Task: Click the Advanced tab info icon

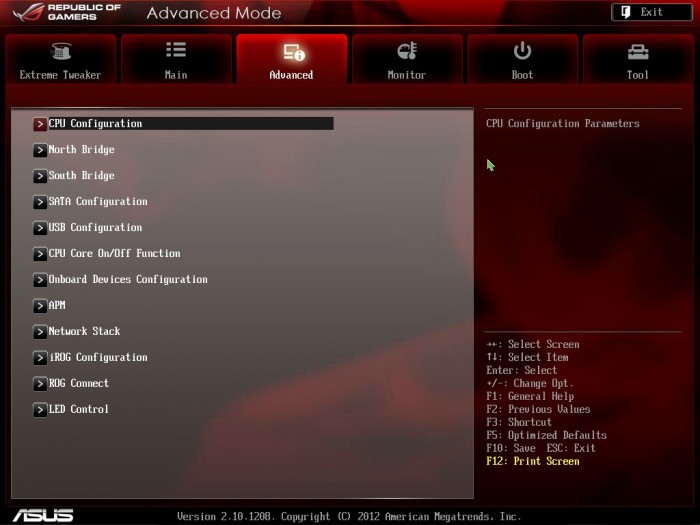Action: (x=293, y=52)
